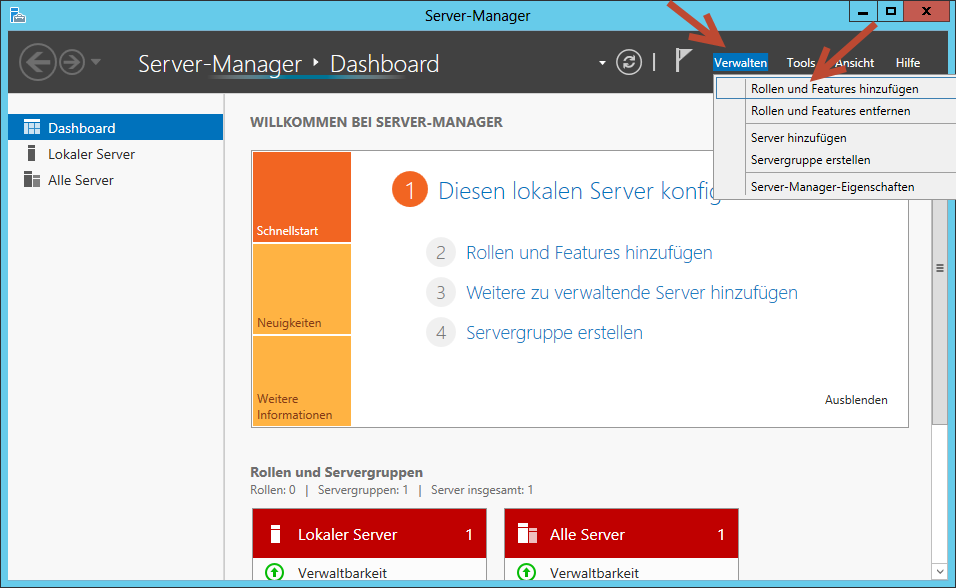Screen dimensions: 956x588
Task: Select the Lokaler Server sidebar icon
Action: tap(32, 154)
